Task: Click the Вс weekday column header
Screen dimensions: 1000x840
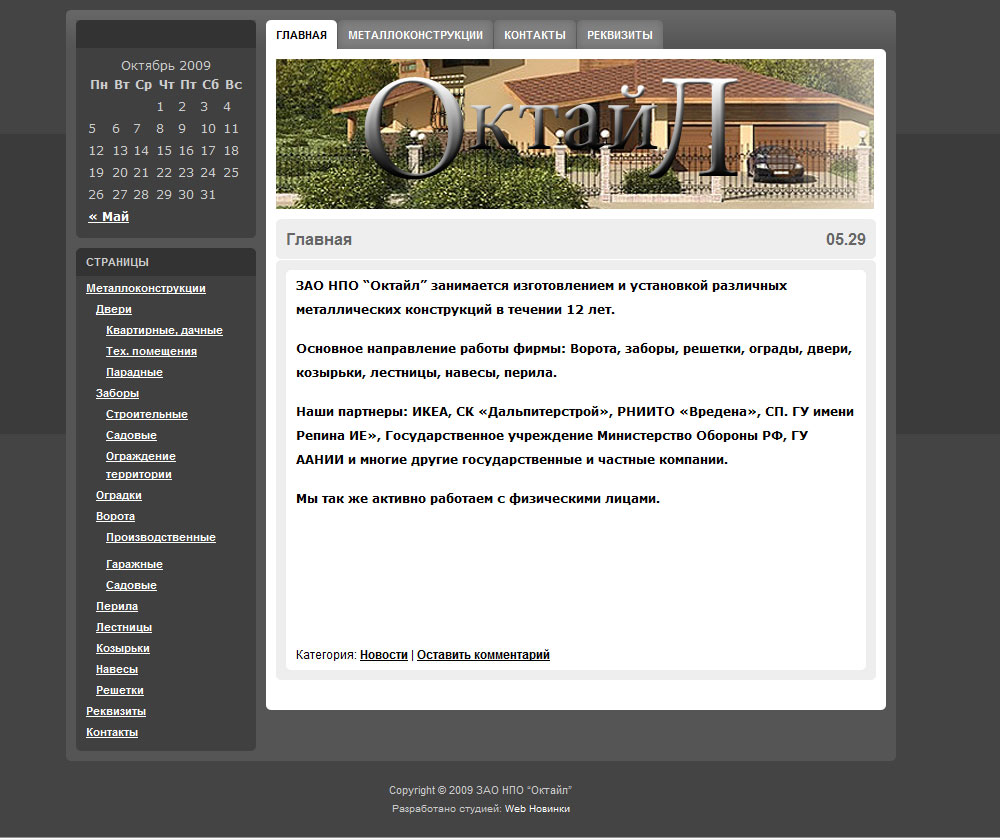Action: point(233,85)
